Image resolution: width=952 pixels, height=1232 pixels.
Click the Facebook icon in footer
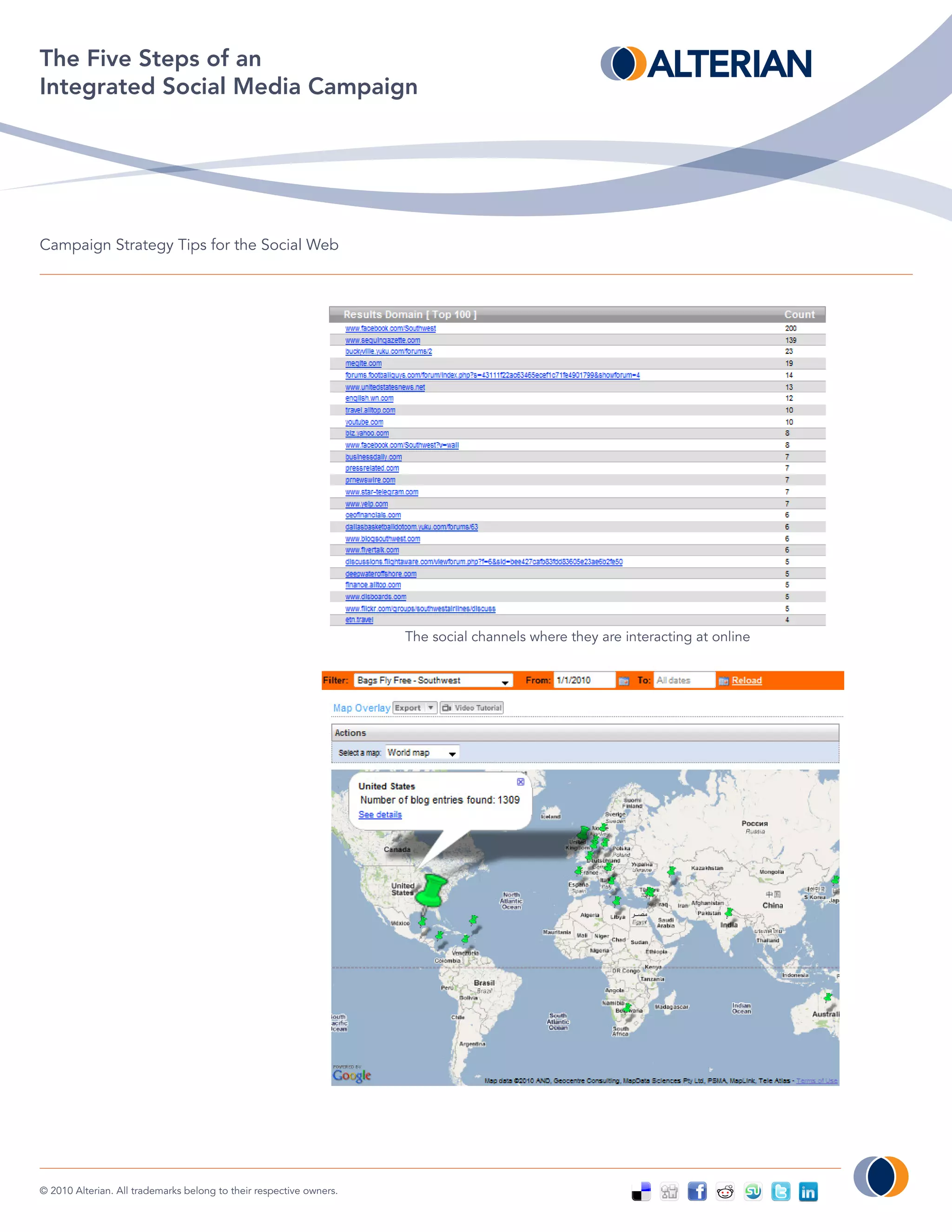click(697, 1192)
